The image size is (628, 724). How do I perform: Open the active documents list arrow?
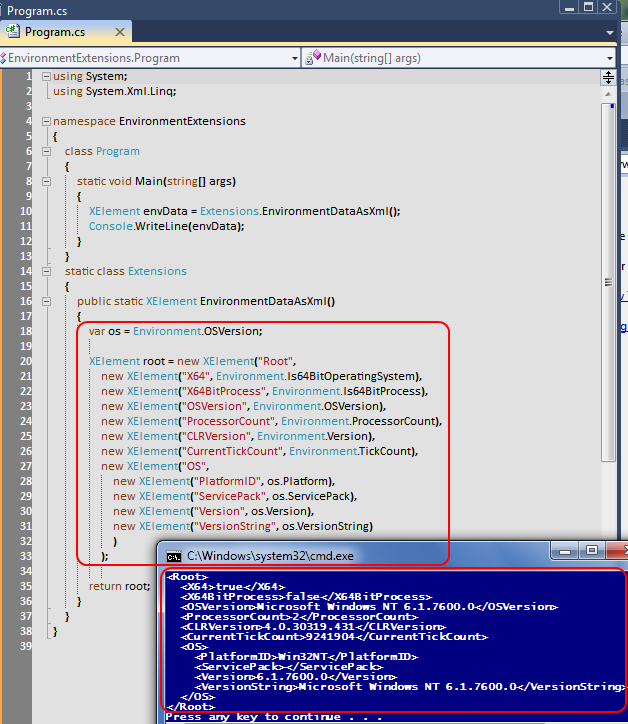[x=609, y=32]
